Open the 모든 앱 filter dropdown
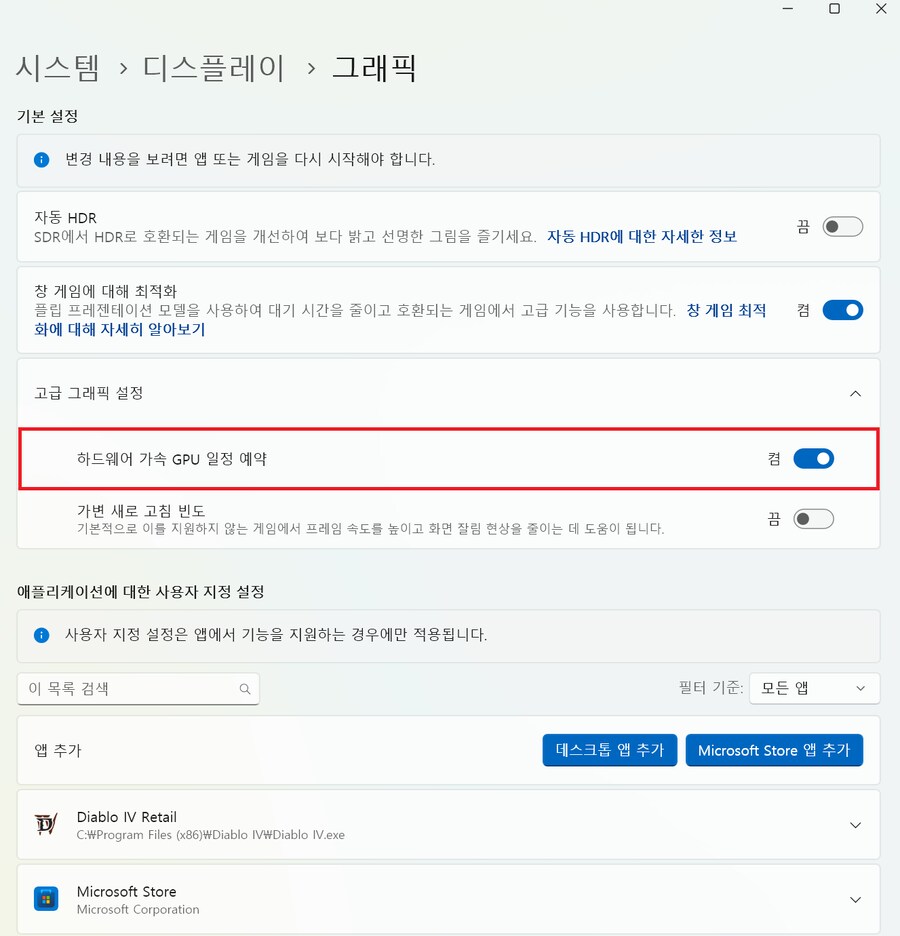This screenshot has height=936, width=900. [x=814, y=688]
